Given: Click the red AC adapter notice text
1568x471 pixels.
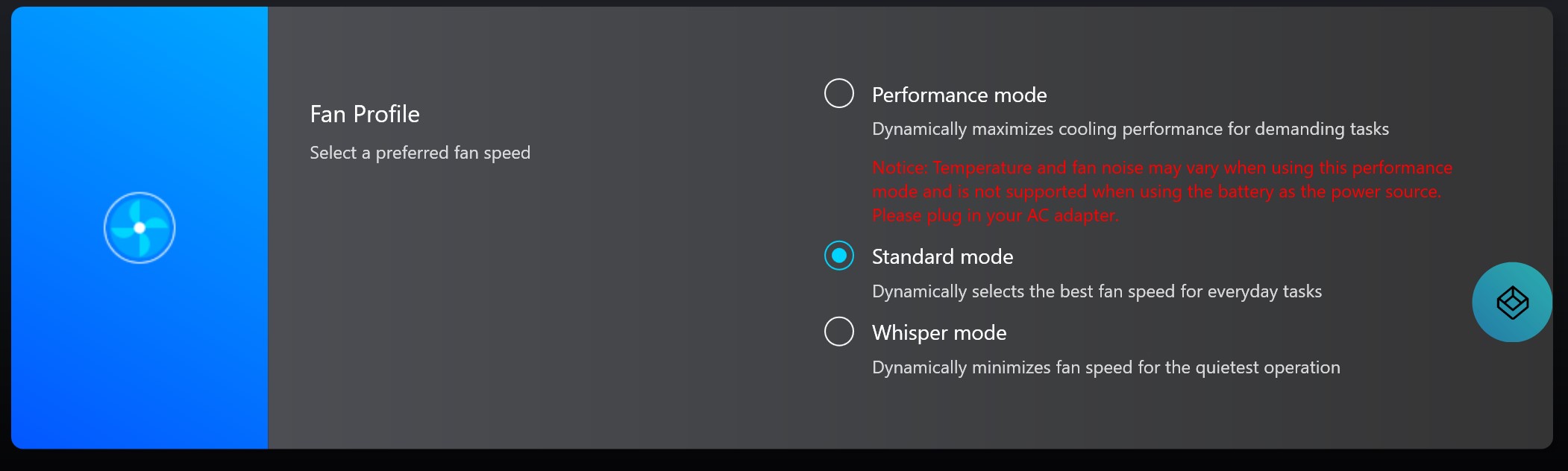Looking at the screenshot, I should point(1162,192).
